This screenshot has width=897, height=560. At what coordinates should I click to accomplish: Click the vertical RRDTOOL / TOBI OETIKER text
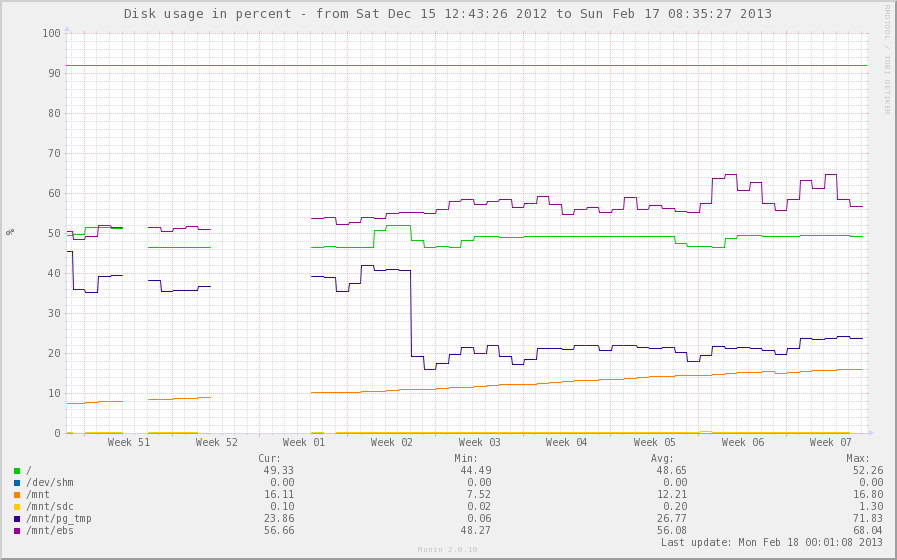[x=886, y=59]
